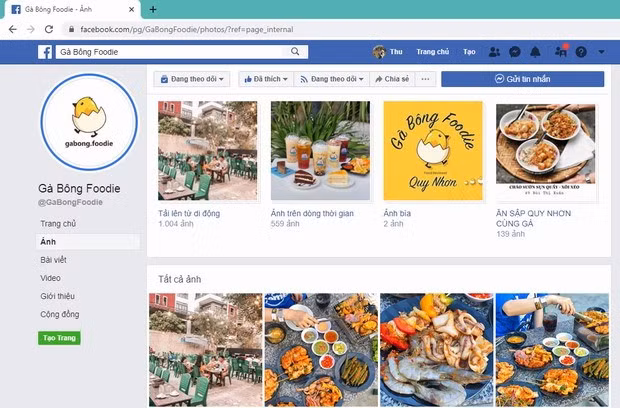Open the three dots more options button
620x408 pixels.
425,79
